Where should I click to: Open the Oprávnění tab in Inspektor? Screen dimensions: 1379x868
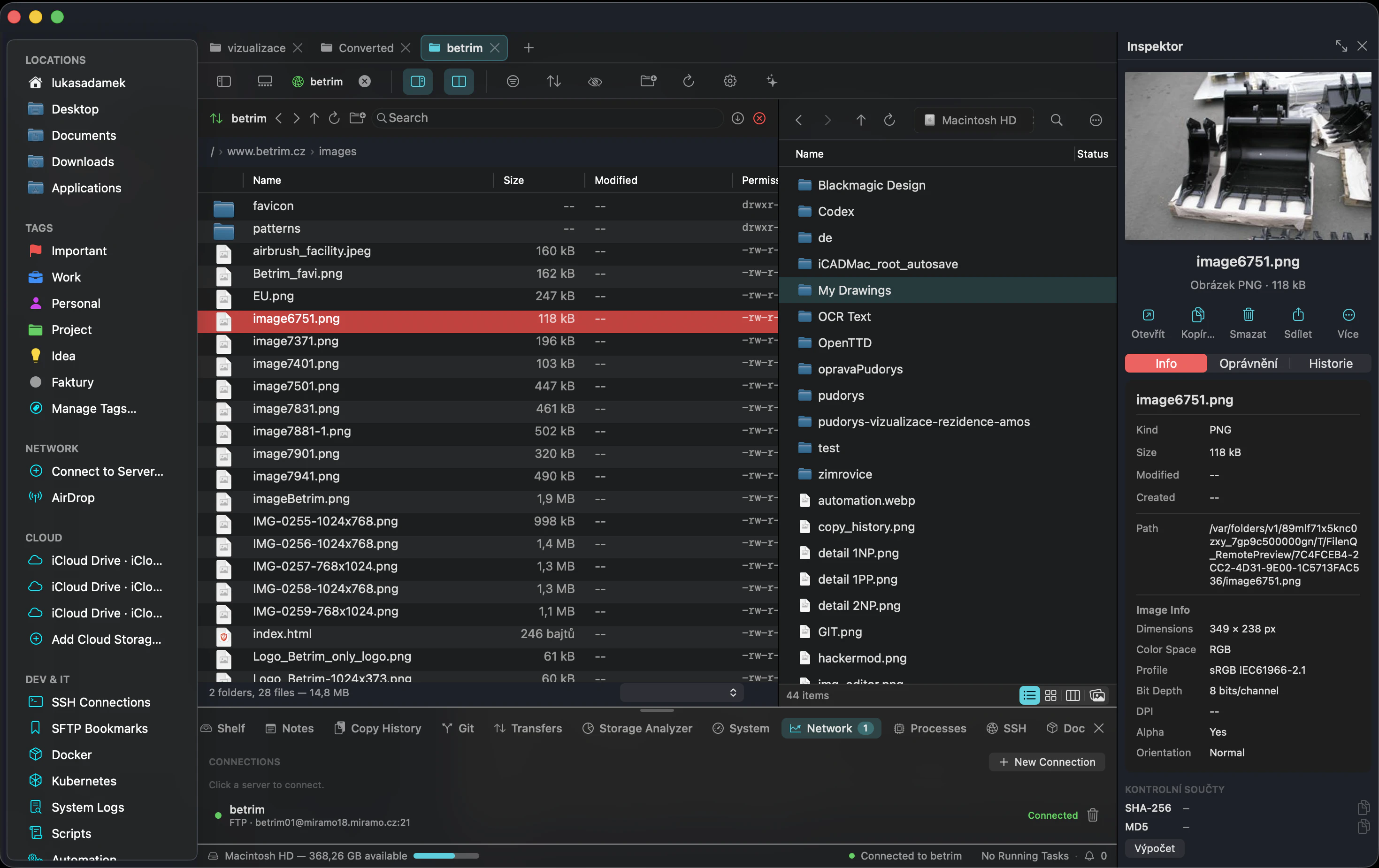[1248, 363]
